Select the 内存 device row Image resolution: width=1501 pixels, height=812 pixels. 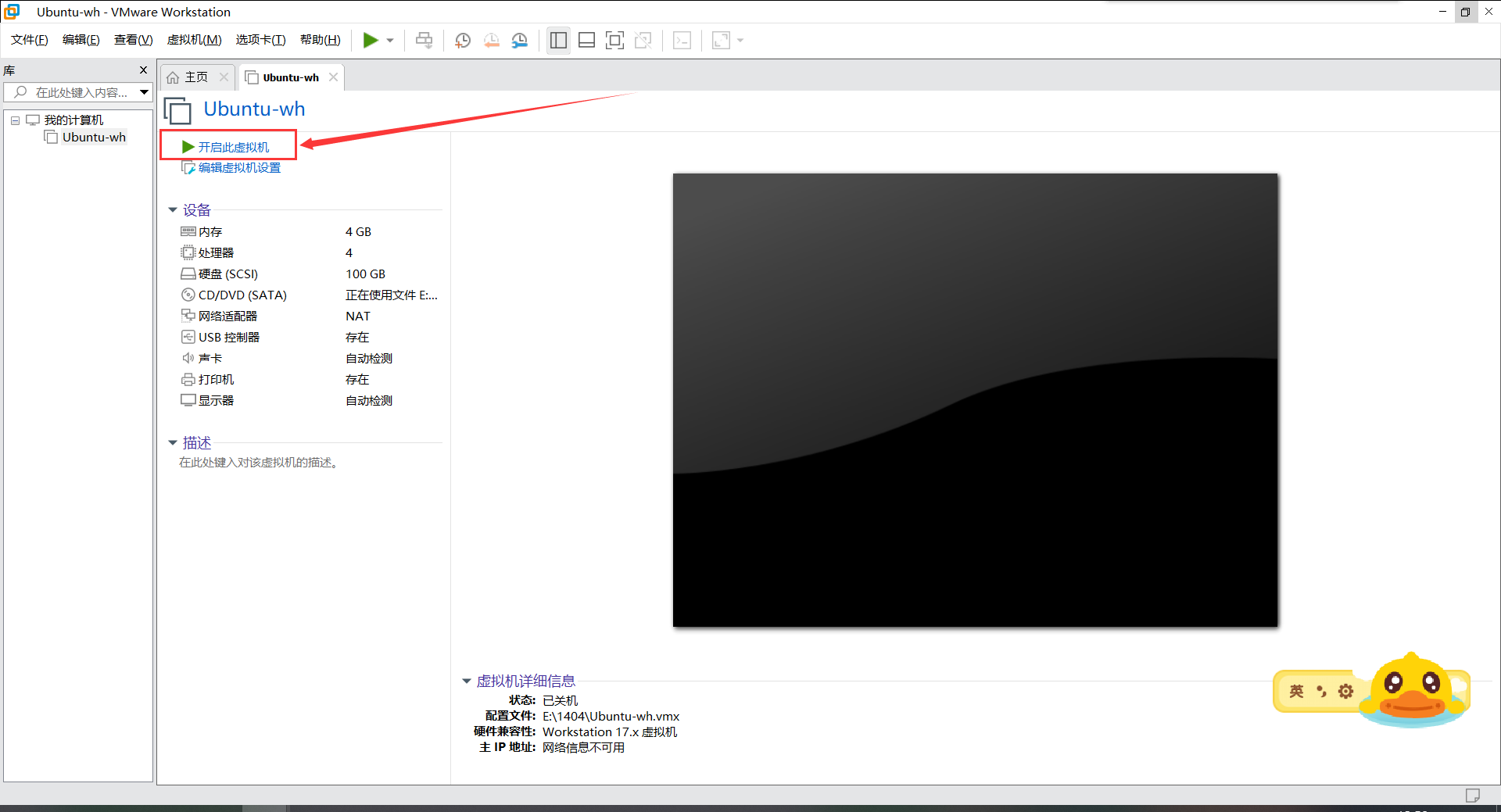310,232
